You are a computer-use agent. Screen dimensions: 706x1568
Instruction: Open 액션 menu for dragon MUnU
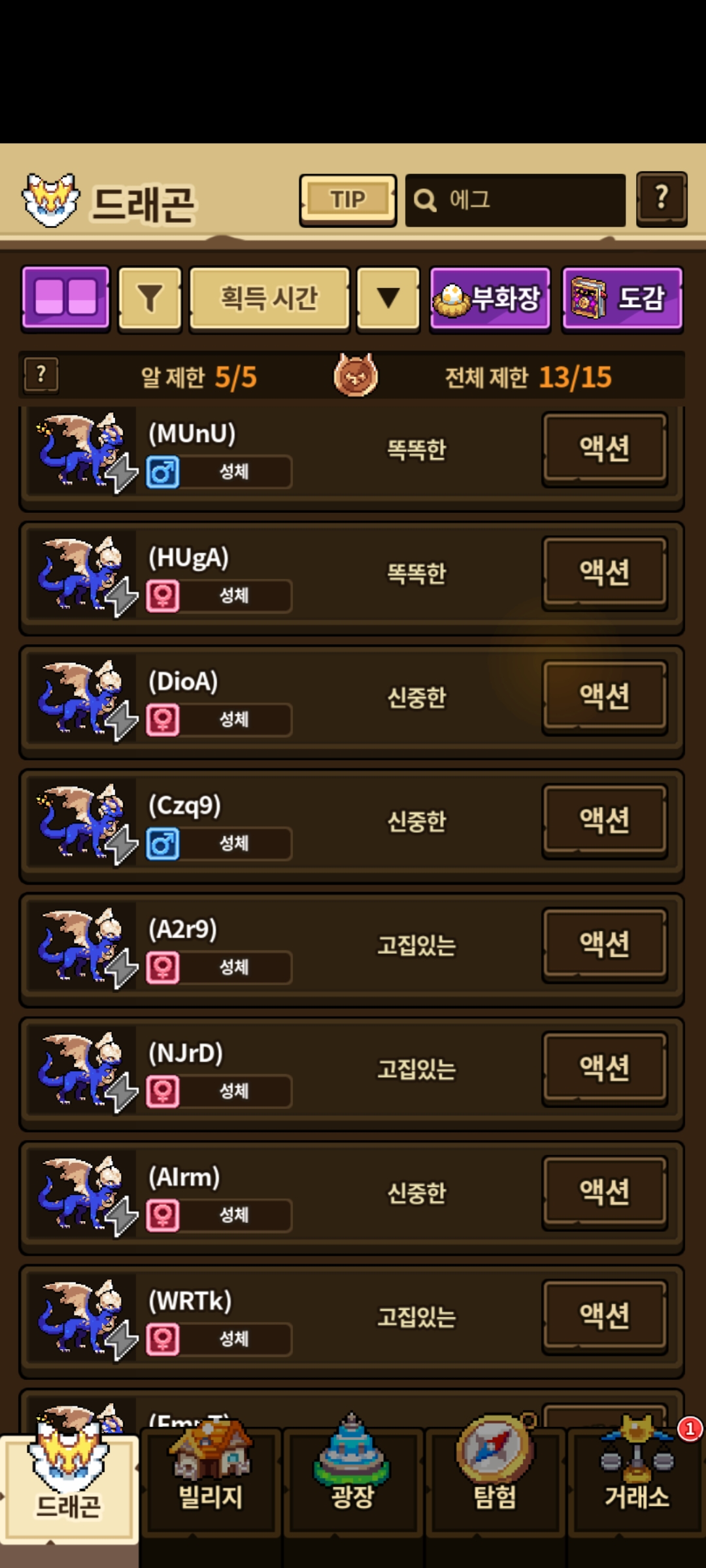[605, 448]
